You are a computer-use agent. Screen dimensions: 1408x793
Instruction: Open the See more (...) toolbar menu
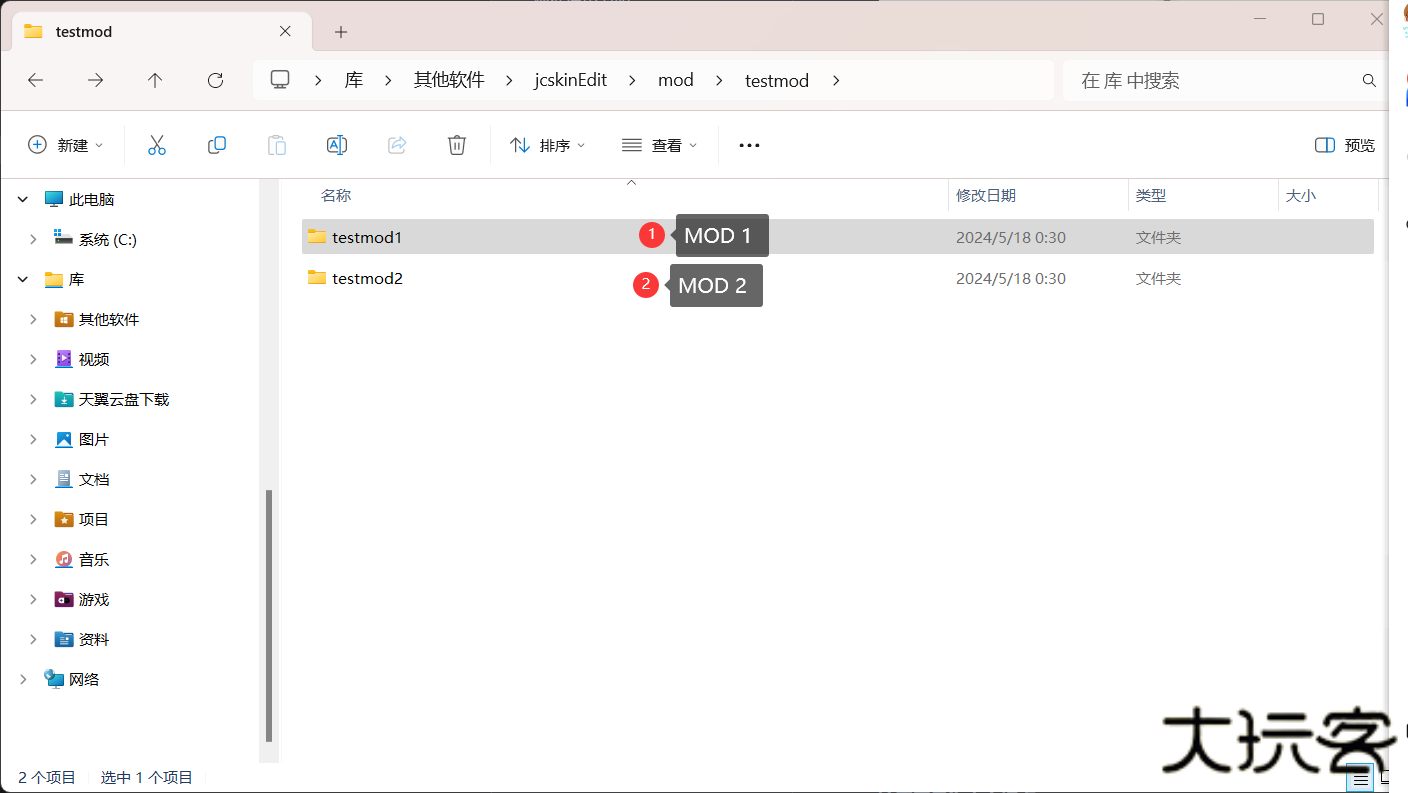748,144
